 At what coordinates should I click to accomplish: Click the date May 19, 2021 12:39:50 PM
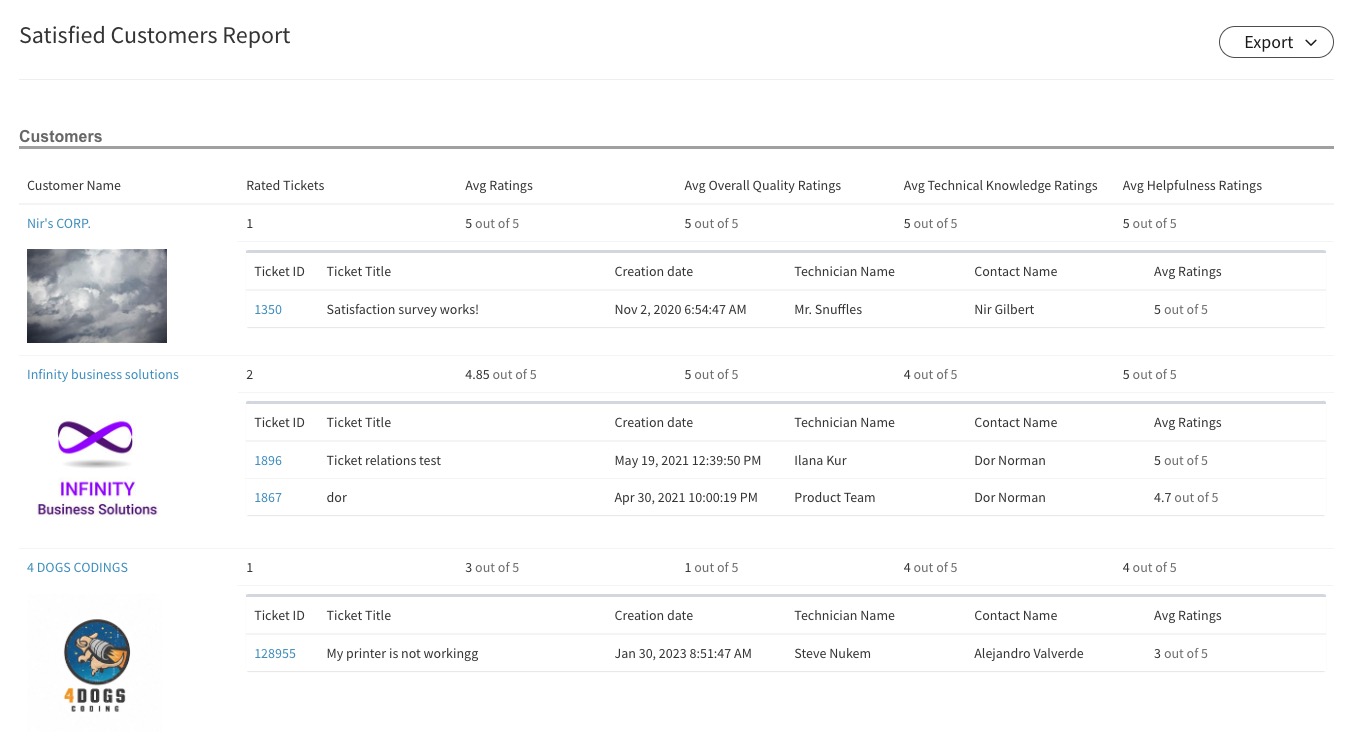pyautogui.click(x=688, y=461)
